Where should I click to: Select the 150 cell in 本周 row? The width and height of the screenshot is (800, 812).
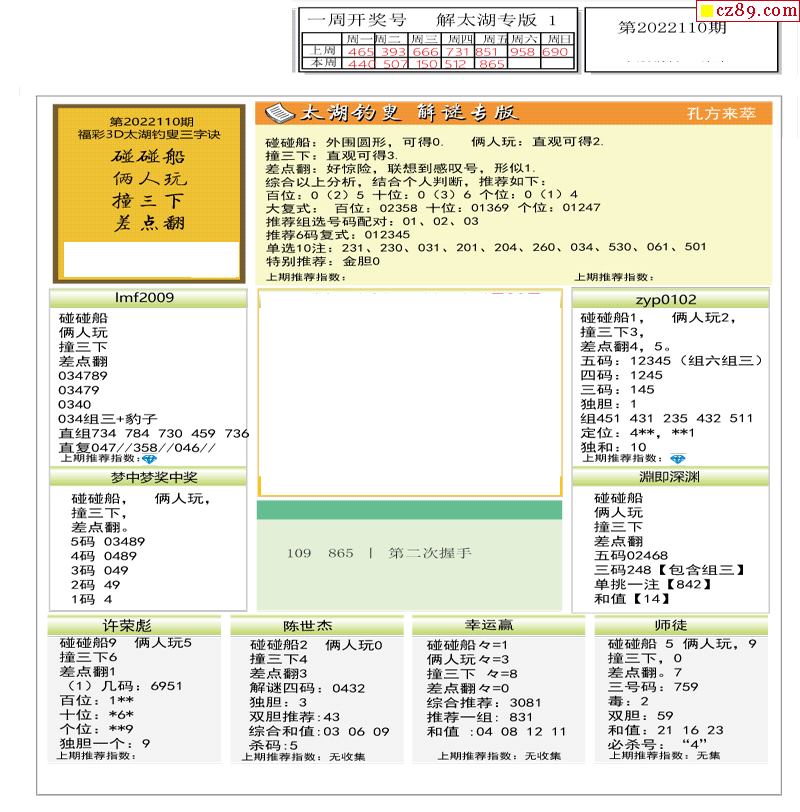pos(426,64)
